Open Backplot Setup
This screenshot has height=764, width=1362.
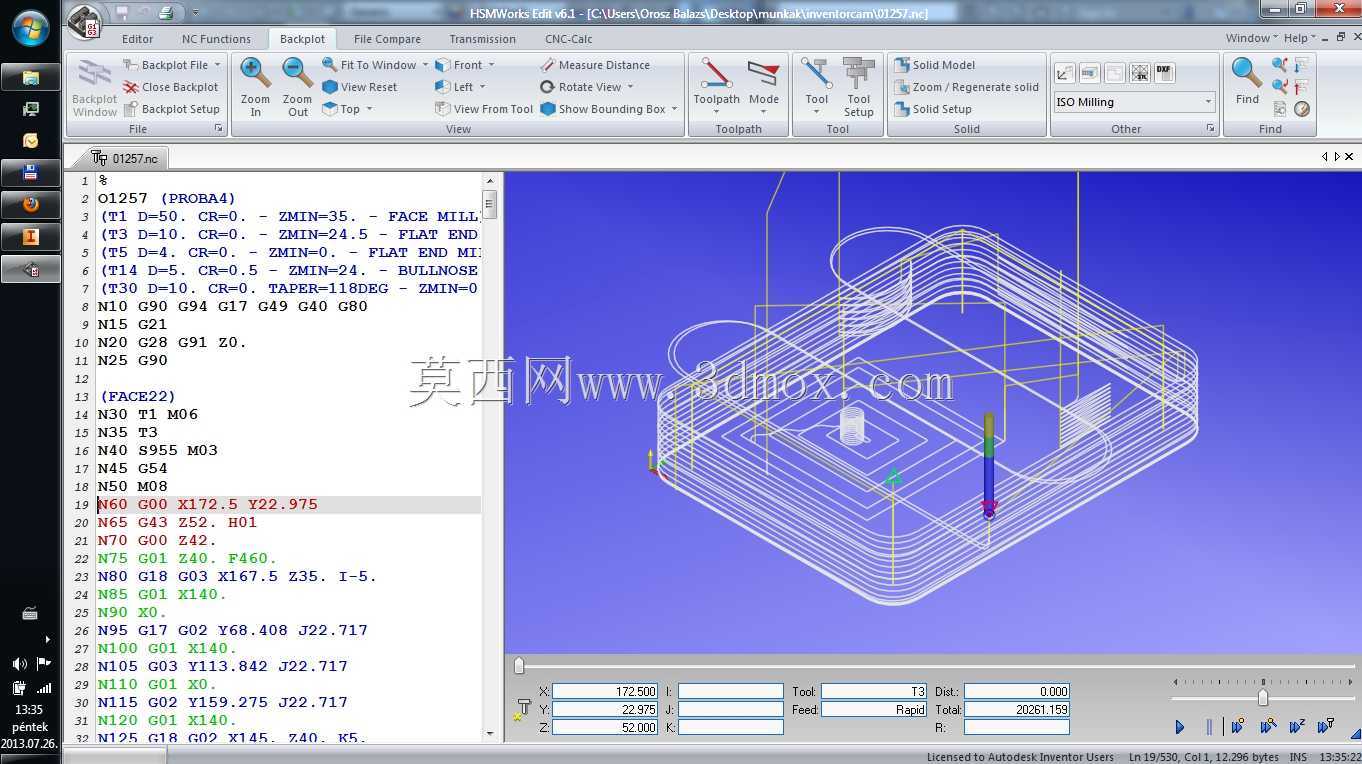(x=171, y=109)
